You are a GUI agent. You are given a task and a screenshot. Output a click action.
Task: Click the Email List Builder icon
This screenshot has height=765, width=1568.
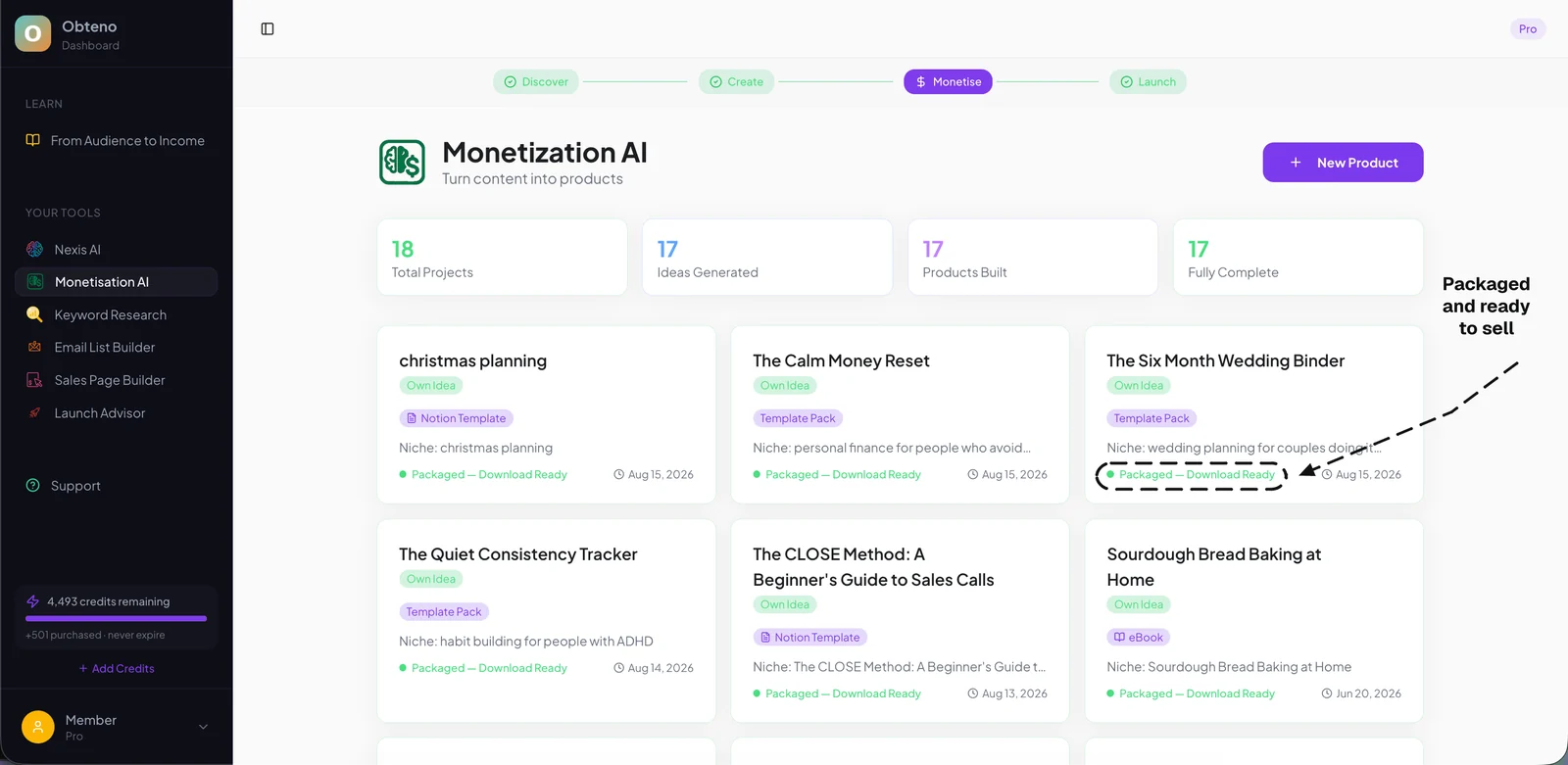[35, 347]
